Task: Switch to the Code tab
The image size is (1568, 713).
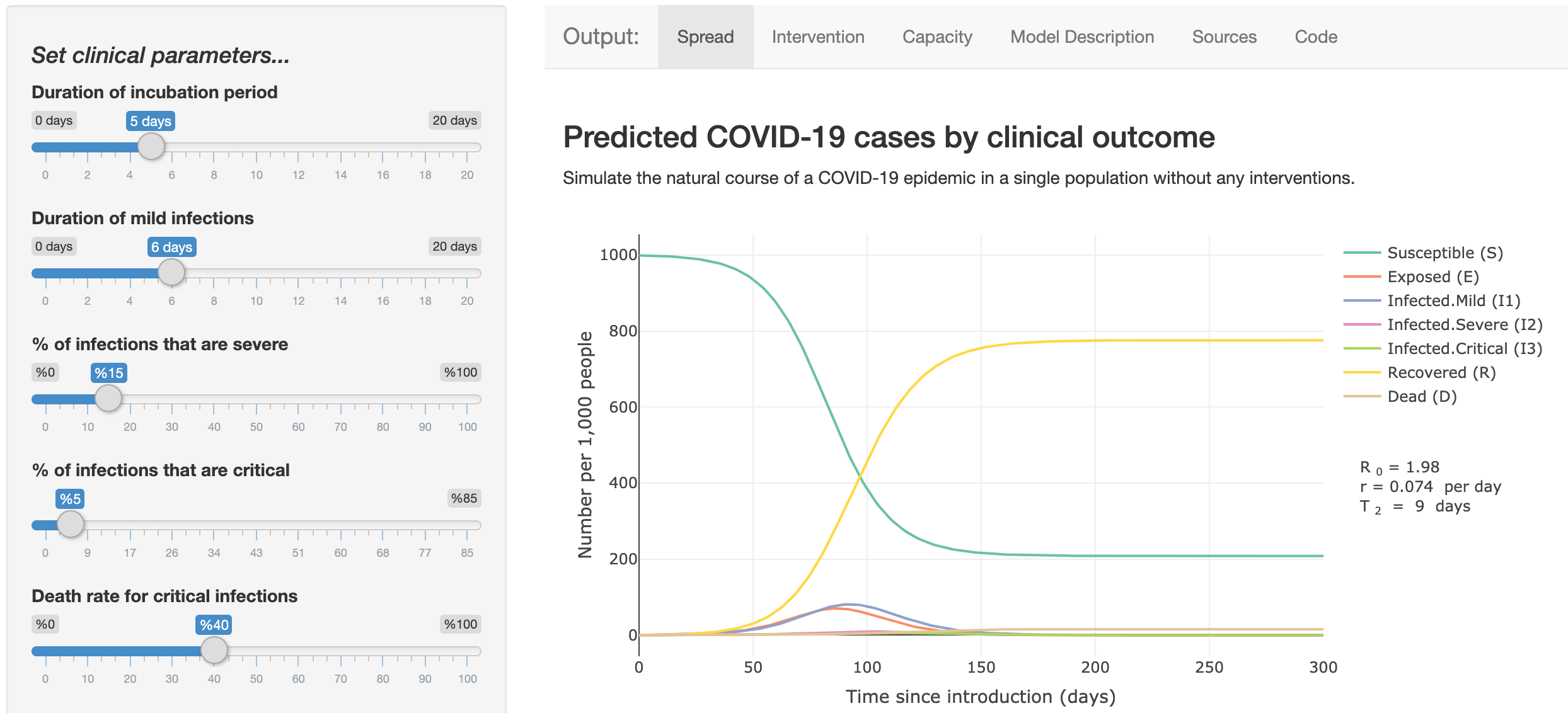Action: pyautogui.click(x=1315, y=37)
